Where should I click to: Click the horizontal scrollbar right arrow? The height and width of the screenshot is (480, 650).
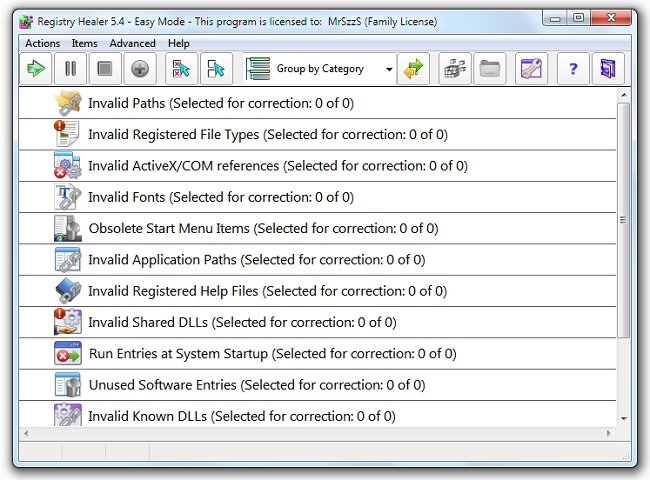pyautogui.click(x=609, y=434)
